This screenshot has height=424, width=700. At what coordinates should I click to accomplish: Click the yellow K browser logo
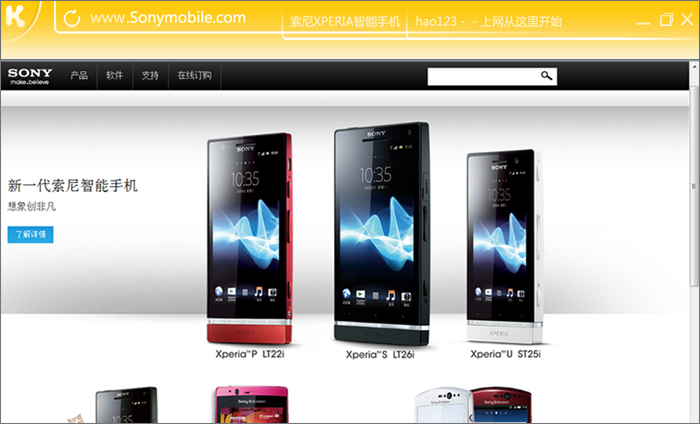coord(15,17)
